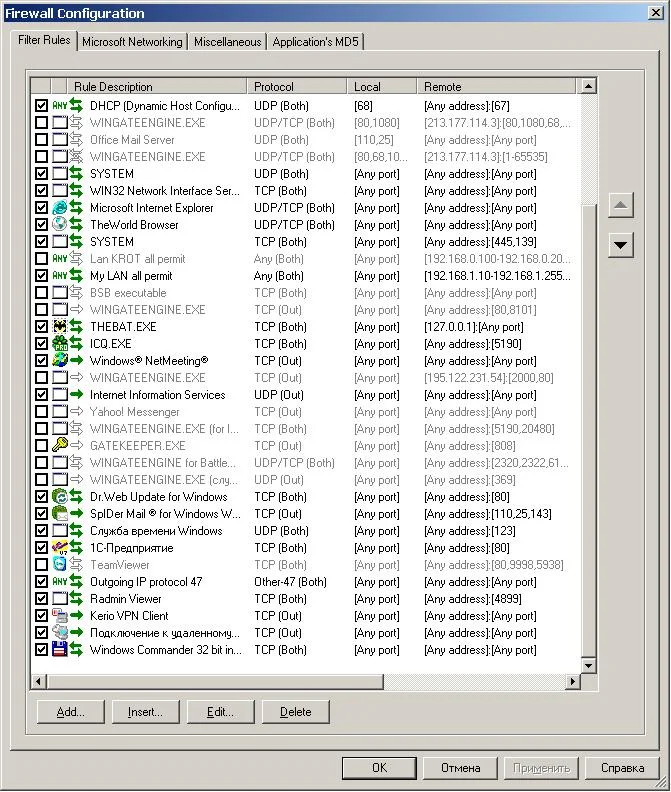Open the Application's MD5 tab
Viewport: 671px width, 792px height.
[x=315, y=42]
